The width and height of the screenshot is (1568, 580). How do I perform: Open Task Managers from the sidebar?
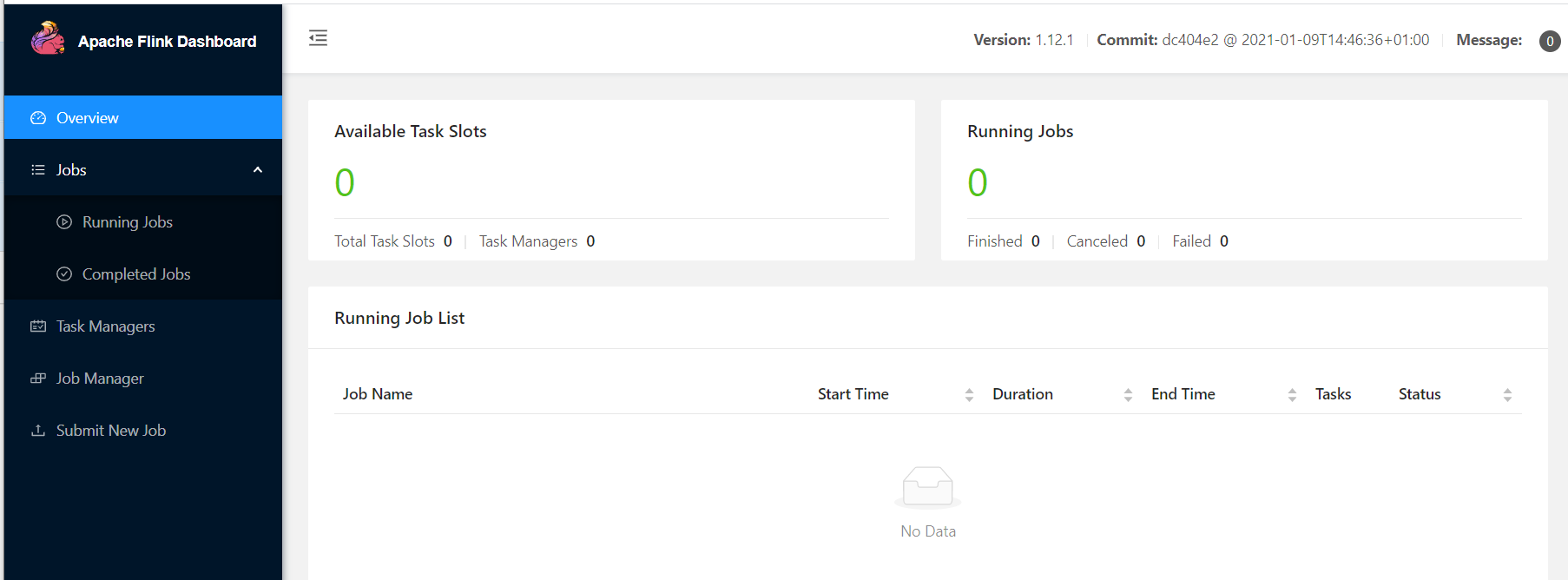pyautogui.click(x=105, y=326)
